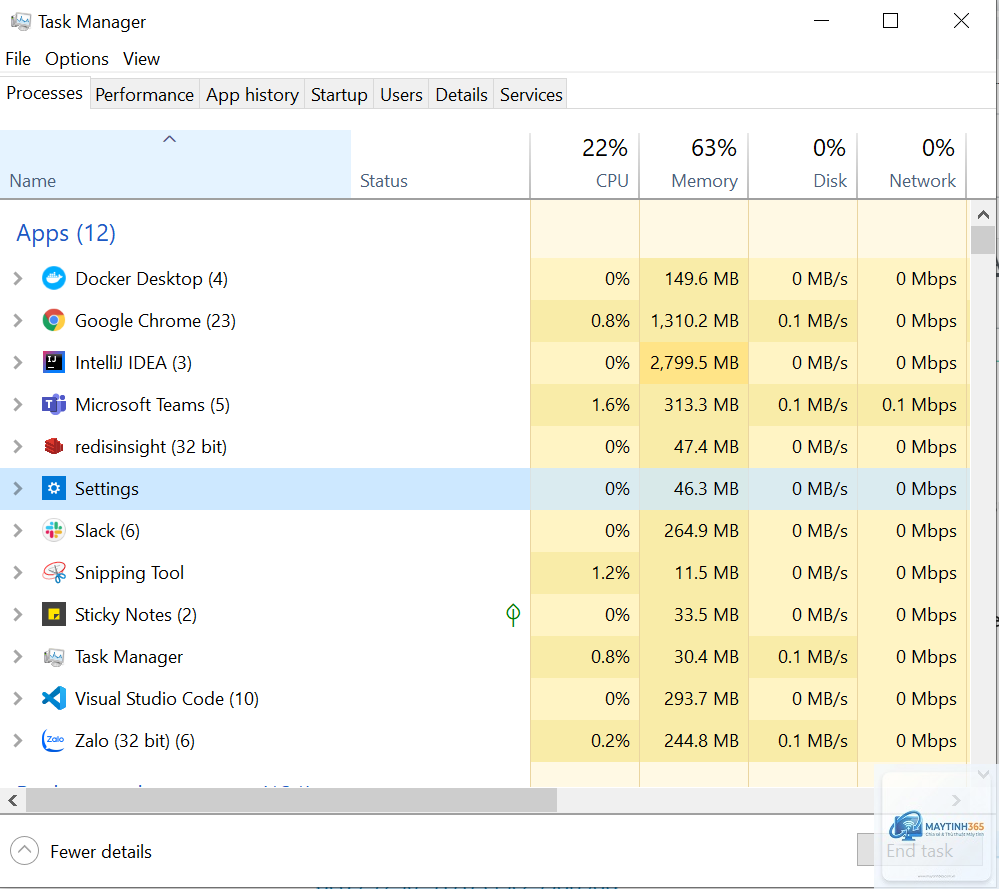Image resolution: width=999 pixels, height=889 pixels.
Task: Click the redisinsight red cube icon
Action: (x=54, y=447)
